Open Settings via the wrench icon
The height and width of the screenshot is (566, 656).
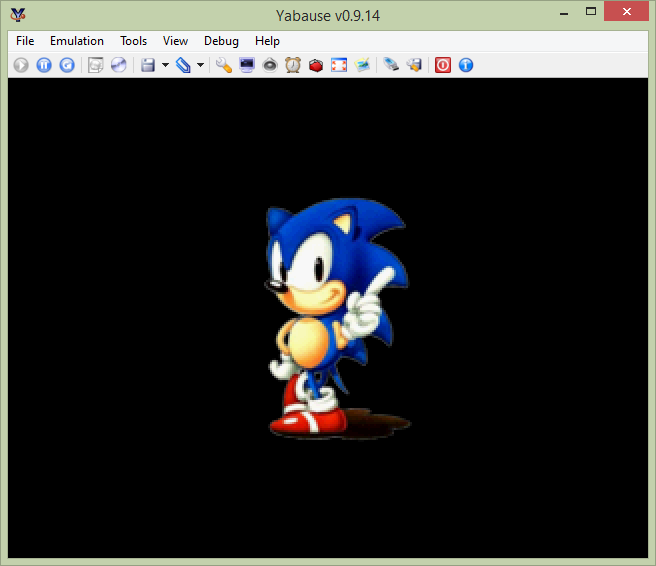tap(224, 65)
